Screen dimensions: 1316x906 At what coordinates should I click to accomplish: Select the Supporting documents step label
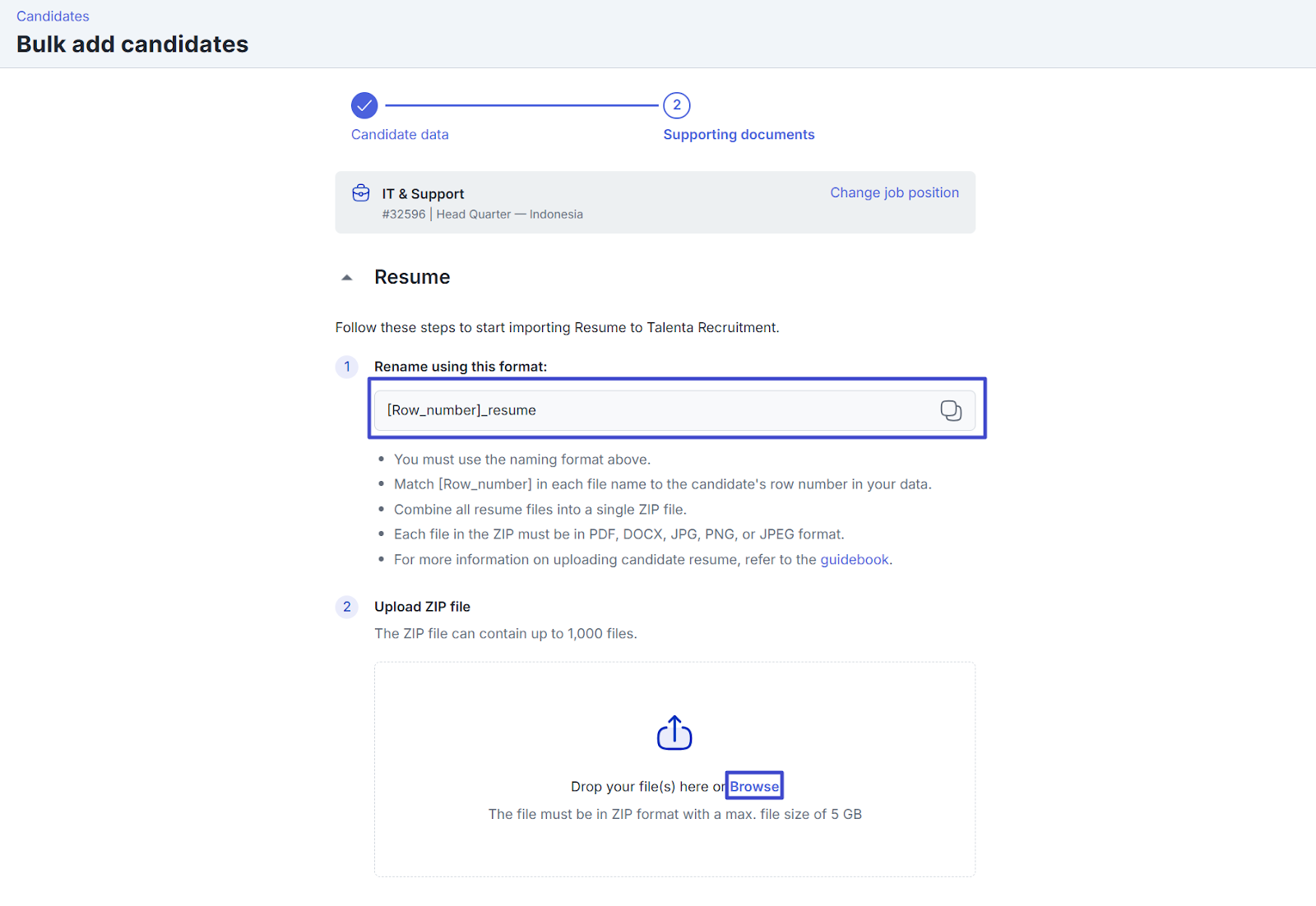point(739,135)
